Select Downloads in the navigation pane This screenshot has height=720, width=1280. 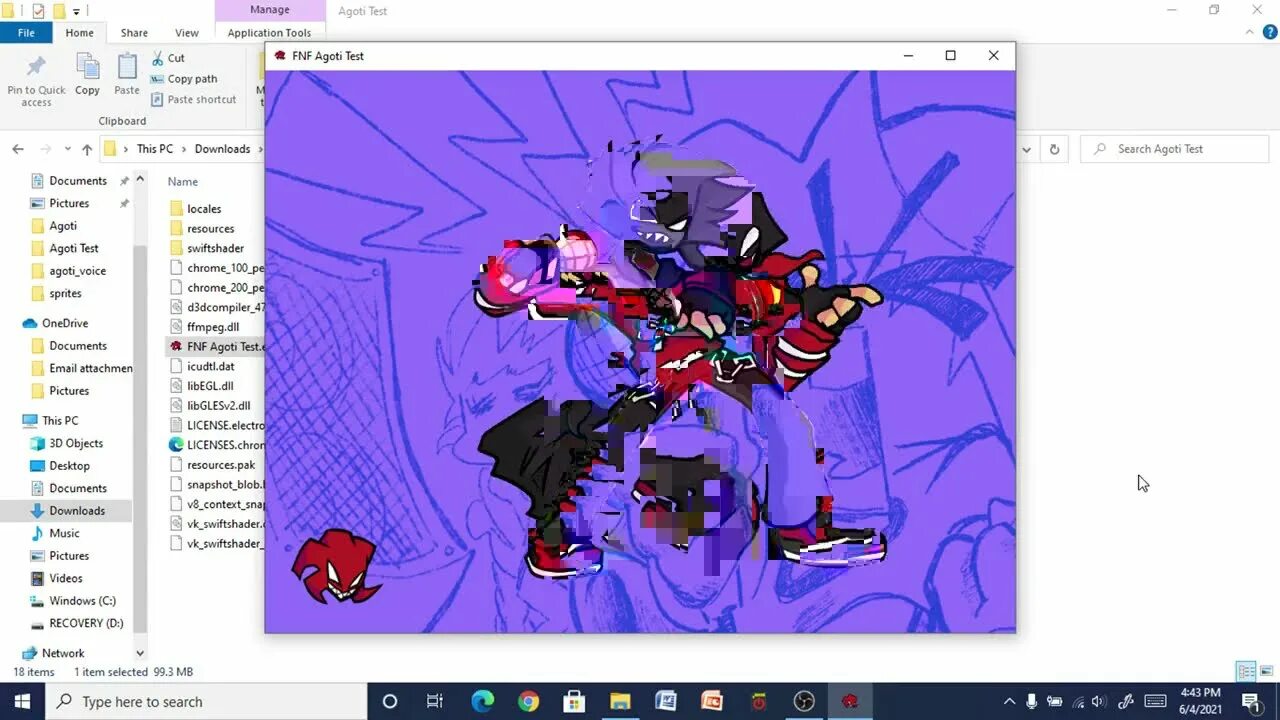tap(77, 511)
